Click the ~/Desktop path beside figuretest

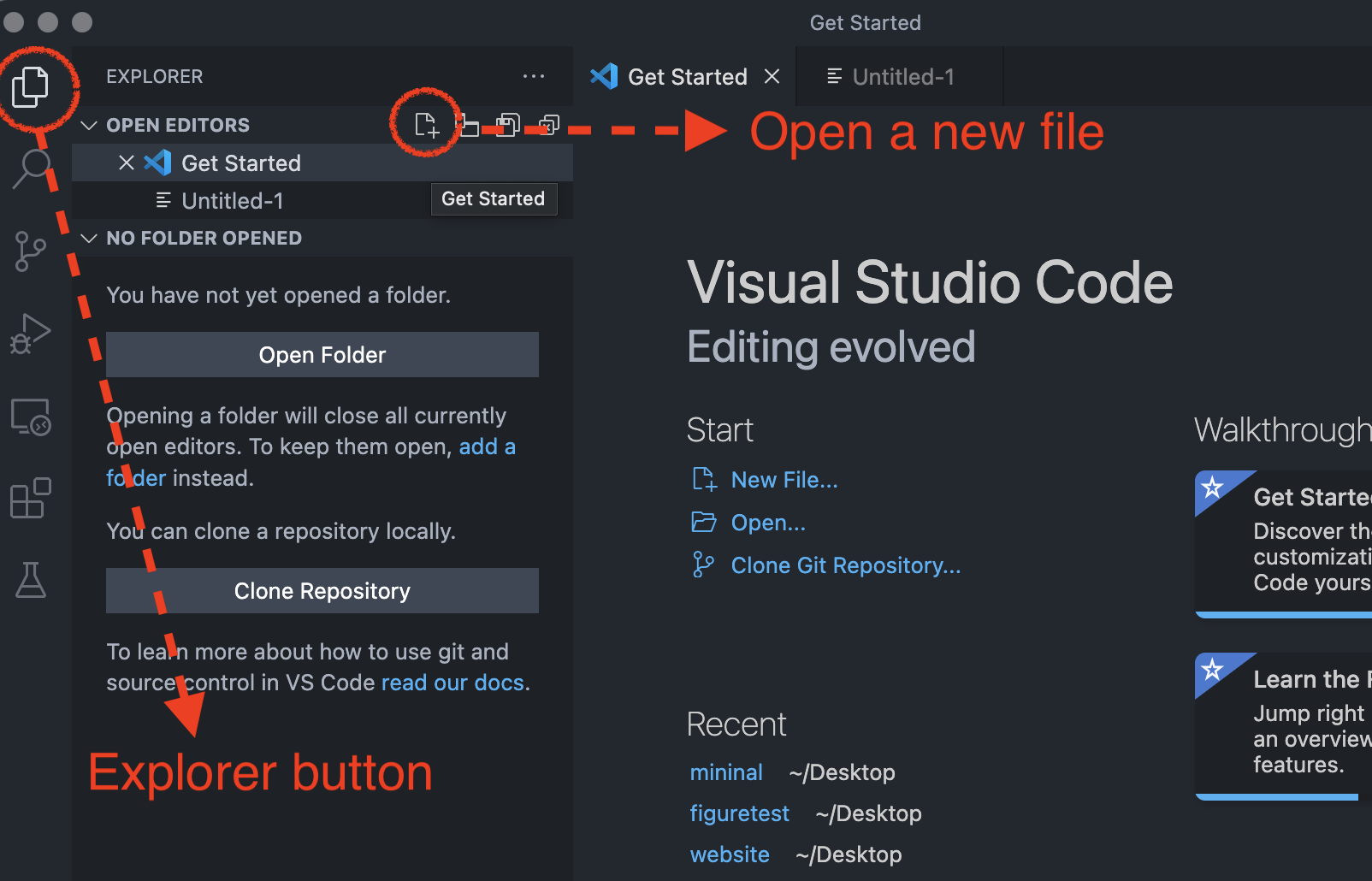click(x=868, y=813)
